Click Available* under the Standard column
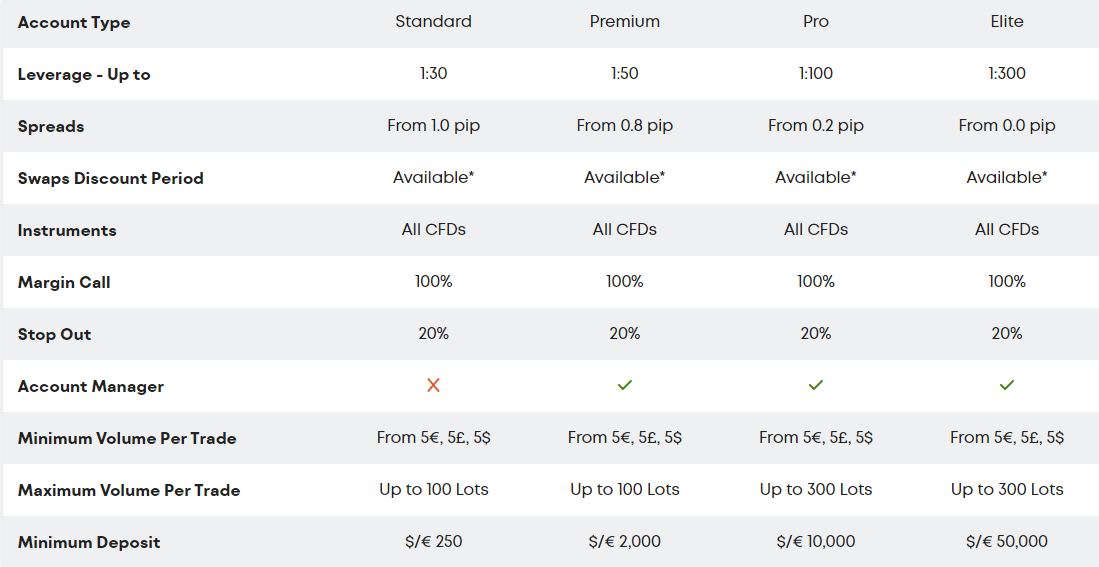Image resolution: width=1099 pixels, height=567 pixels. point(433,177)
